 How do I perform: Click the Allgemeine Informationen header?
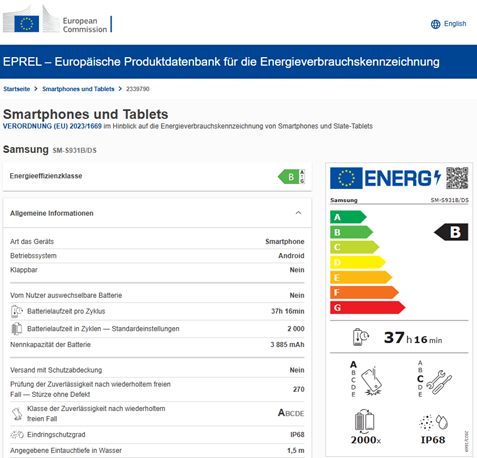coord(157,213)
